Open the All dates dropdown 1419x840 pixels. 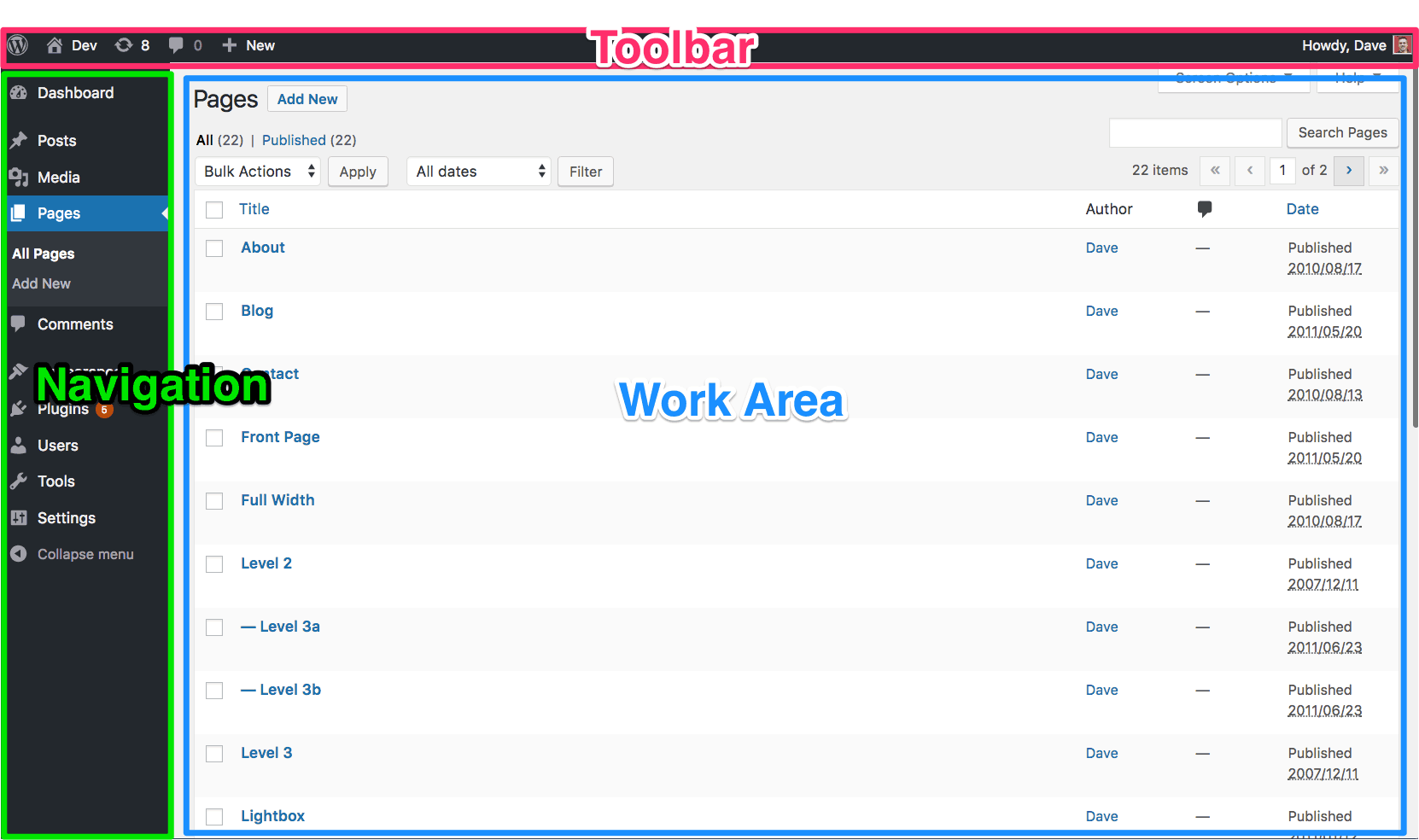pos(479,172)
